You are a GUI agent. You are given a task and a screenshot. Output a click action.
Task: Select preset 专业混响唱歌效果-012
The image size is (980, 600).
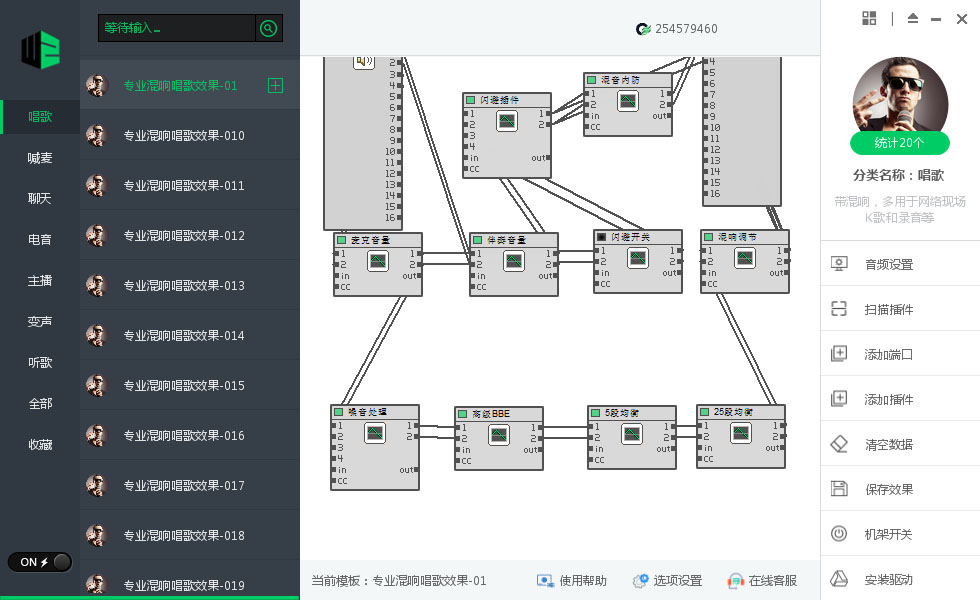pyautogui.click(x=190, y=236)
